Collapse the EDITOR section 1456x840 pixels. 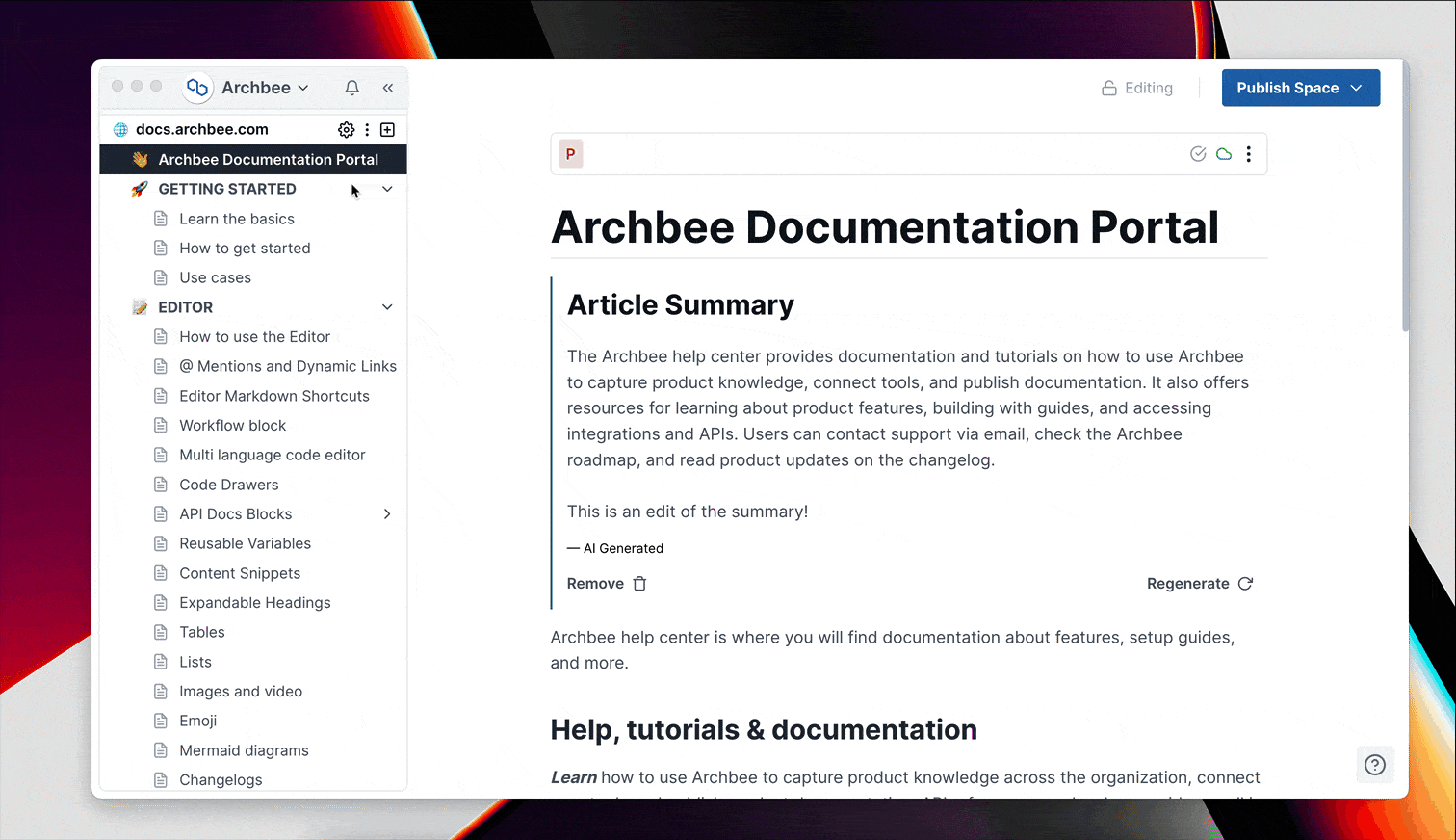[x=387, y=307]
